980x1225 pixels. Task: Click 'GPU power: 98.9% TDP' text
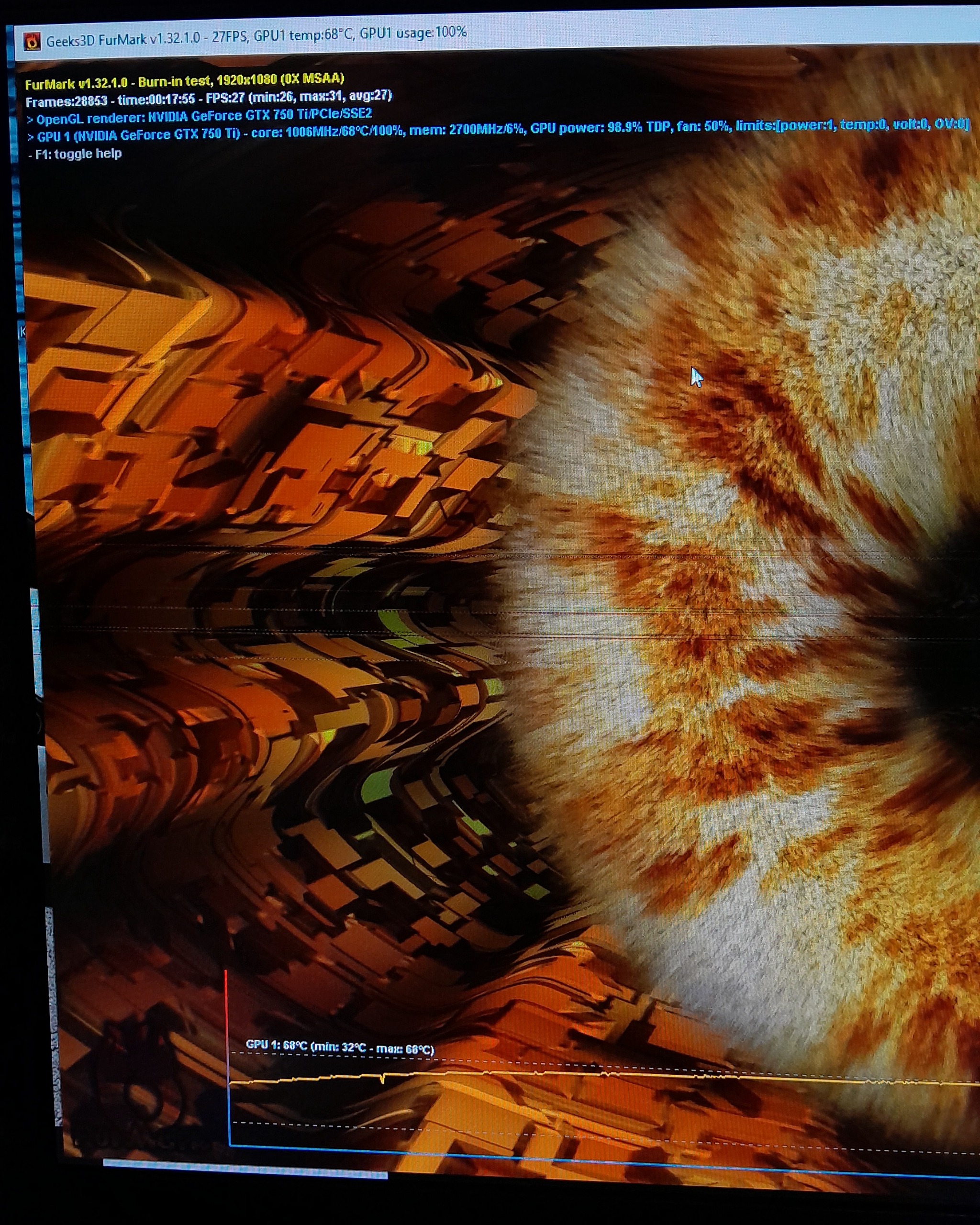coord(600,128)
